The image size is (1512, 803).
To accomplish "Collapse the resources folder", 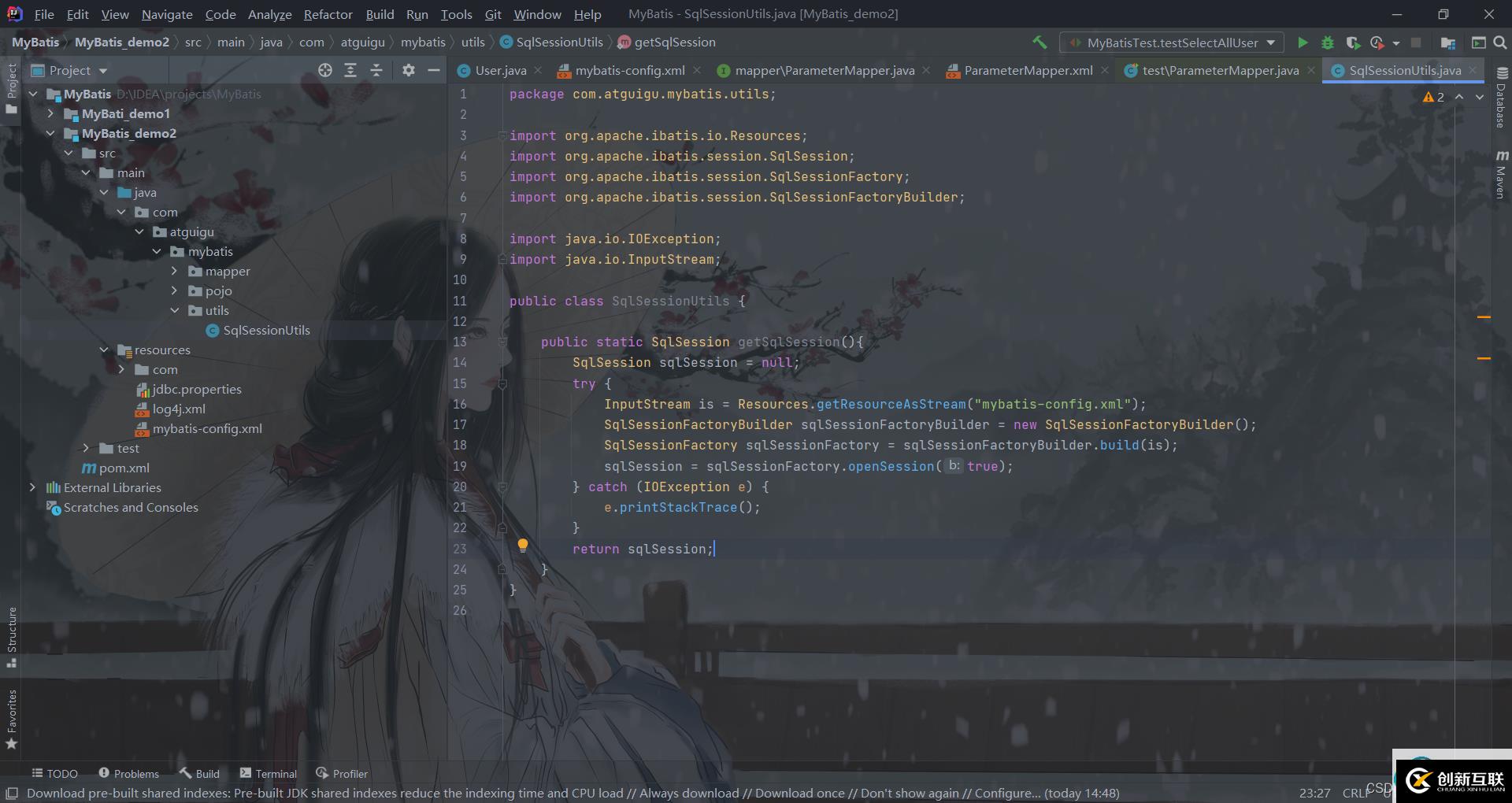I will pos(104,350).
